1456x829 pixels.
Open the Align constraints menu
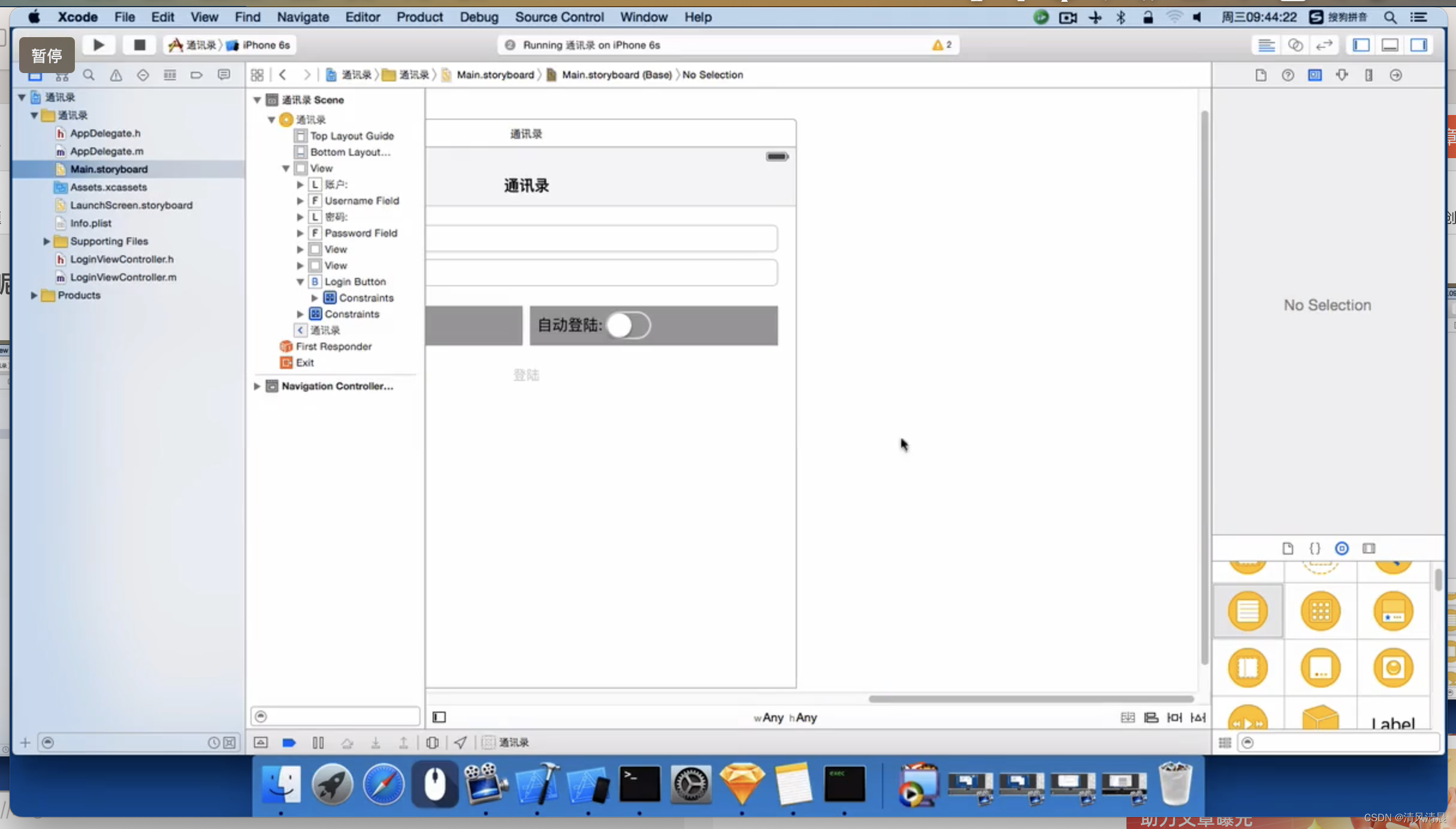pos(1151,717)
